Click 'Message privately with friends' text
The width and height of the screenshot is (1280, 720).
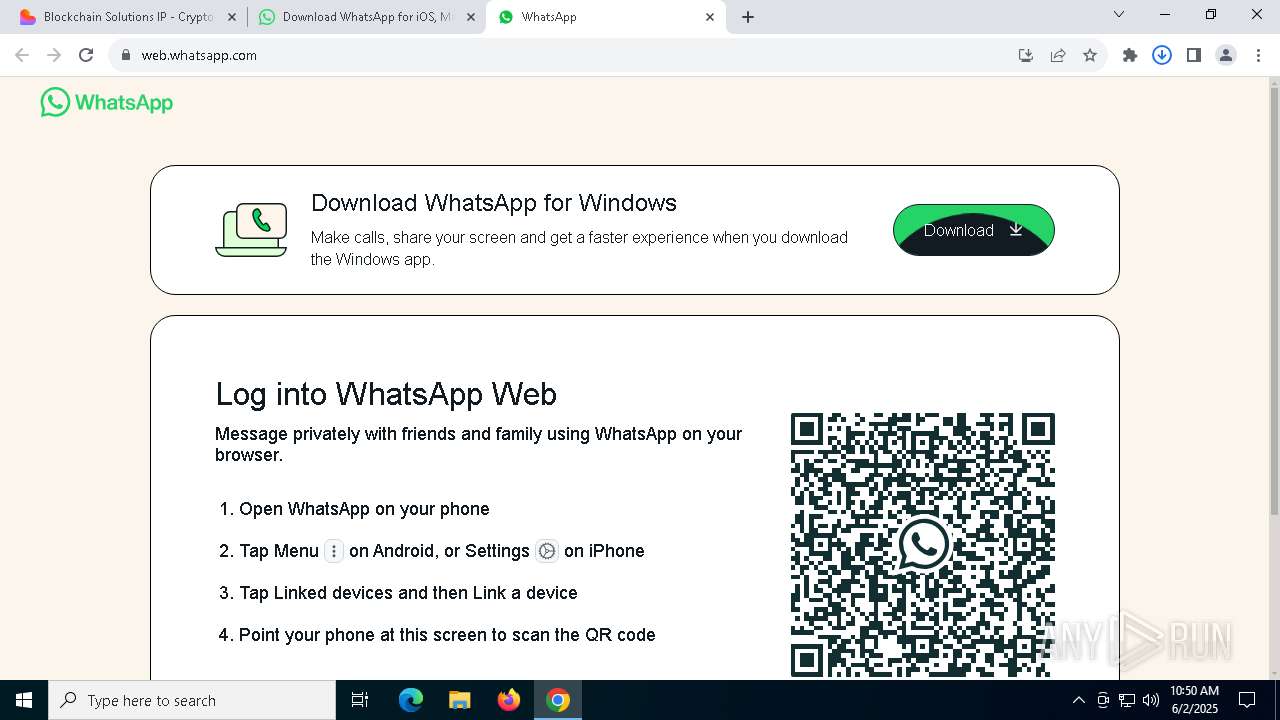coord(479,444)
